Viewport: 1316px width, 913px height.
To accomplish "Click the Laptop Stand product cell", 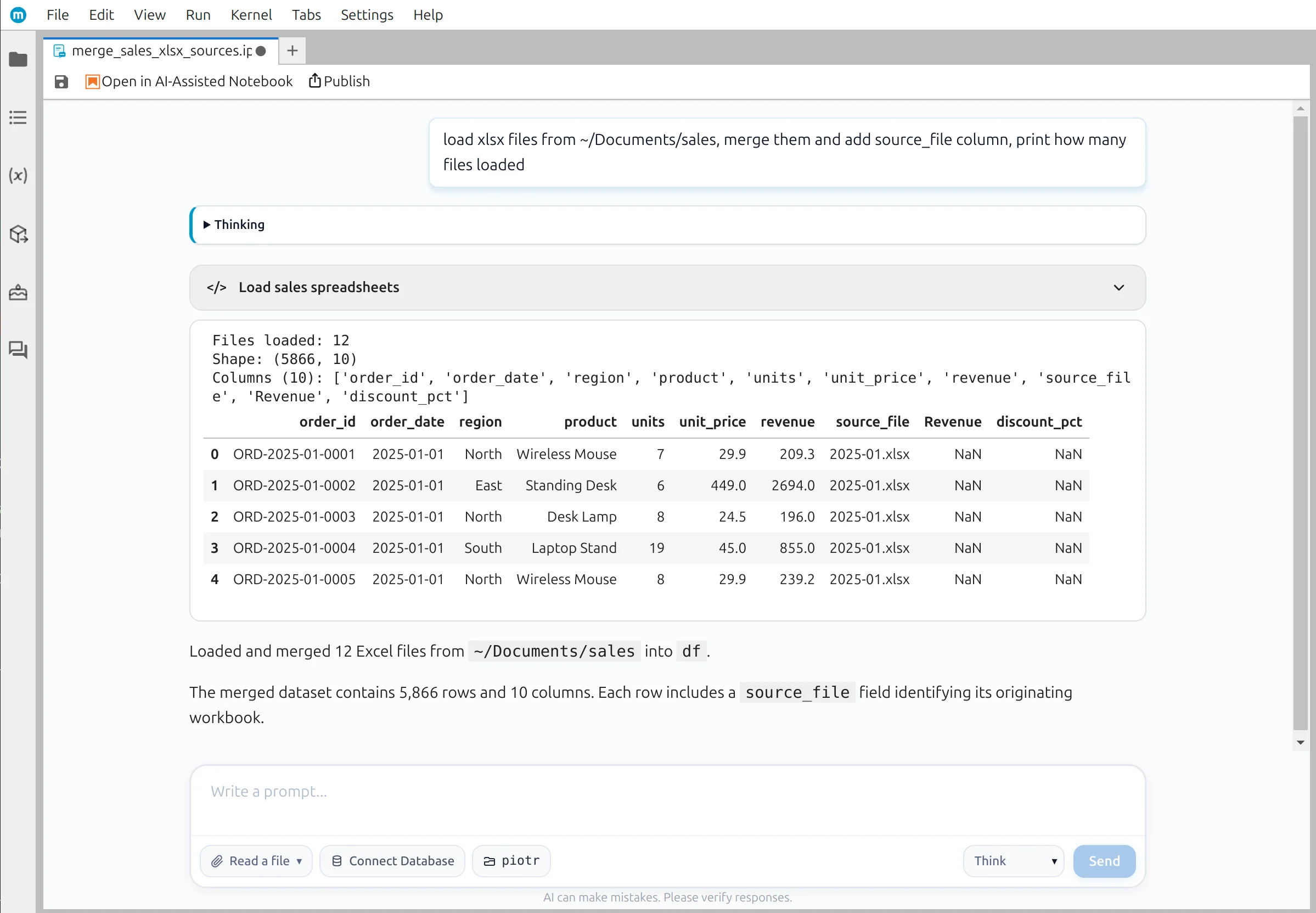I will click(x=574, y=548).
